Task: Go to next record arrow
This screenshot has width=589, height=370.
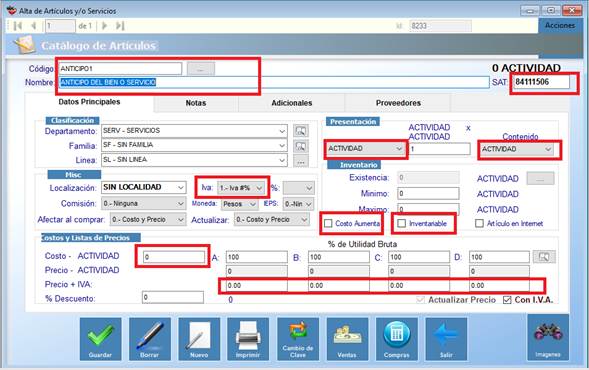Action: click(105, 26)
